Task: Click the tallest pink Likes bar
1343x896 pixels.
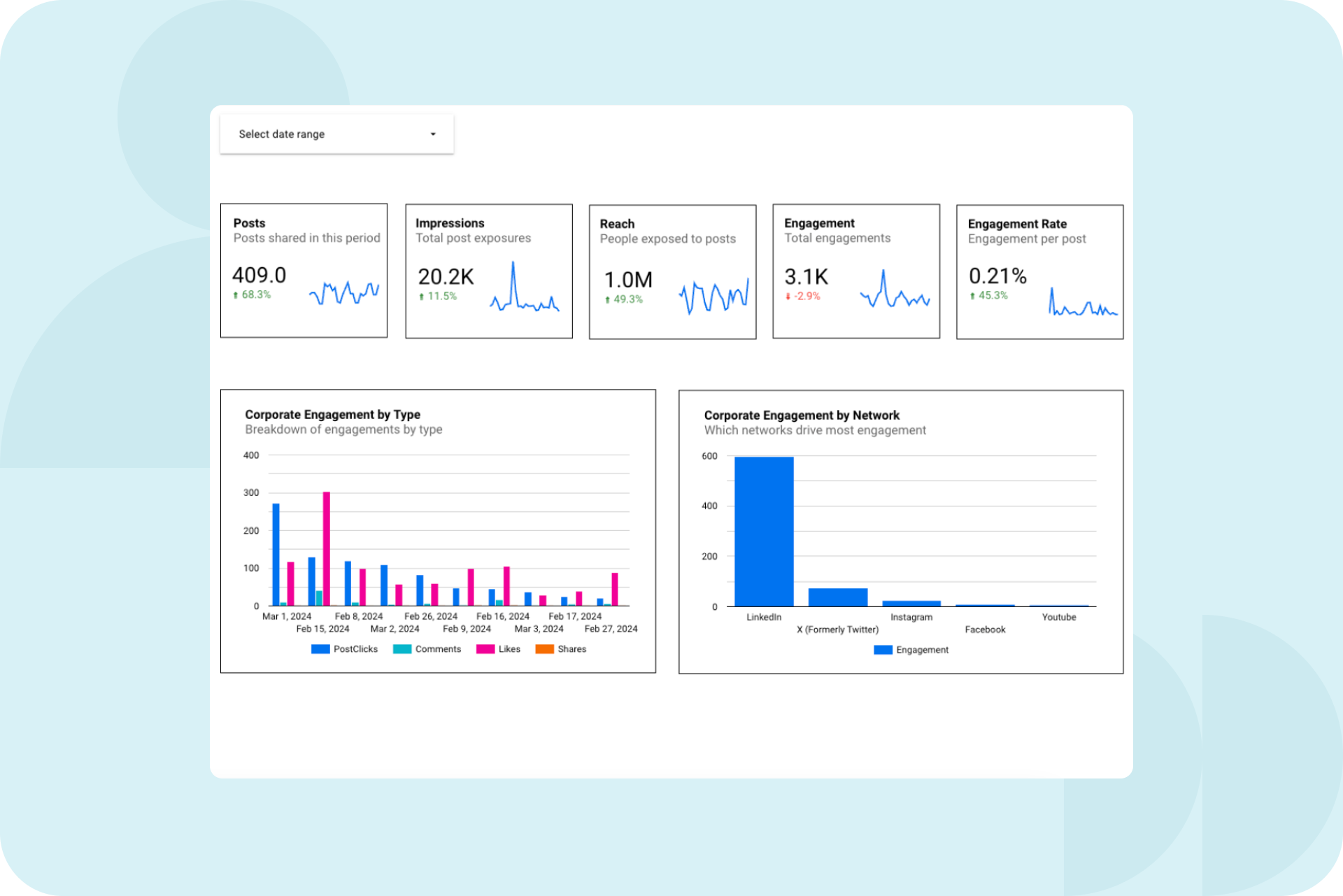Action: coord(327,549)
